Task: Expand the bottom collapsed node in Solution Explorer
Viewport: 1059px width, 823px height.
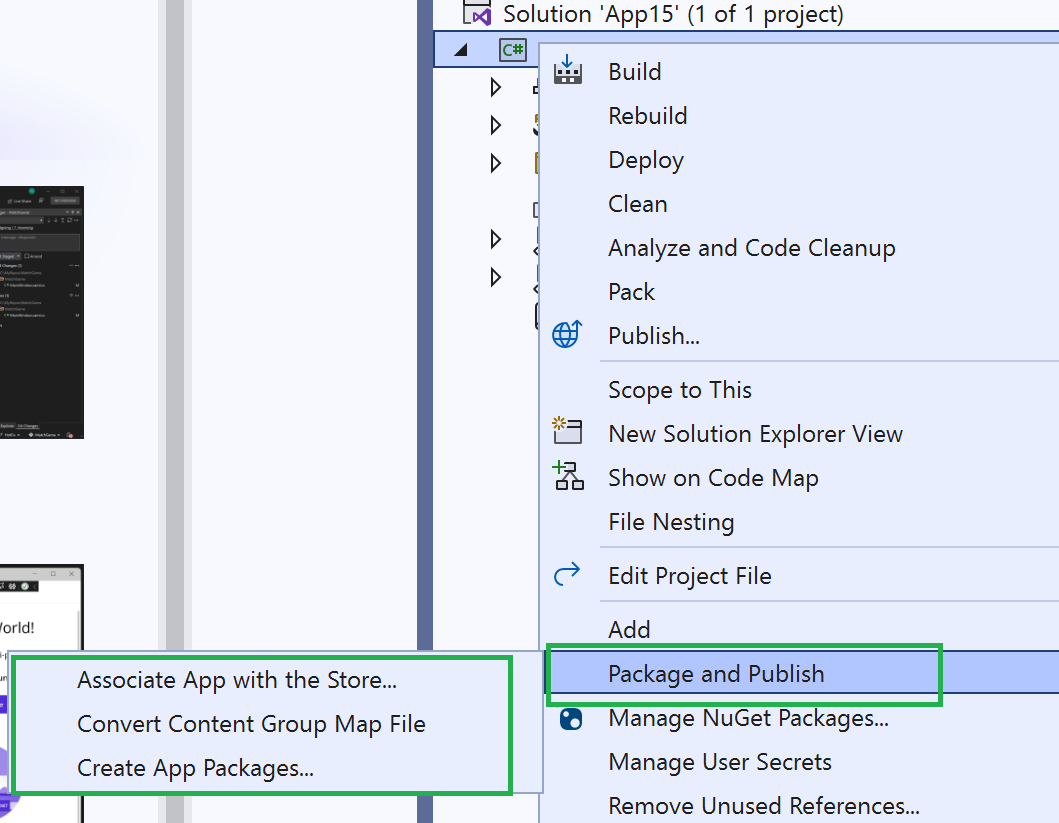Action: (495, 277)
